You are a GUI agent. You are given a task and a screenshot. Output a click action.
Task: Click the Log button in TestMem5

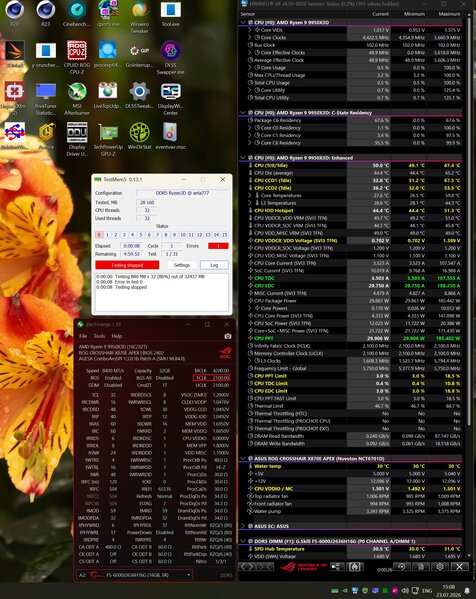coord(214,265)
